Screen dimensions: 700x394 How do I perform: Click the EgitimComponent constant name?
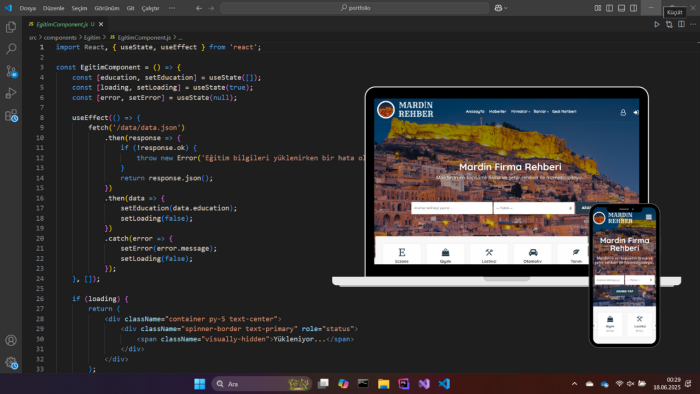tap(110, 67)
